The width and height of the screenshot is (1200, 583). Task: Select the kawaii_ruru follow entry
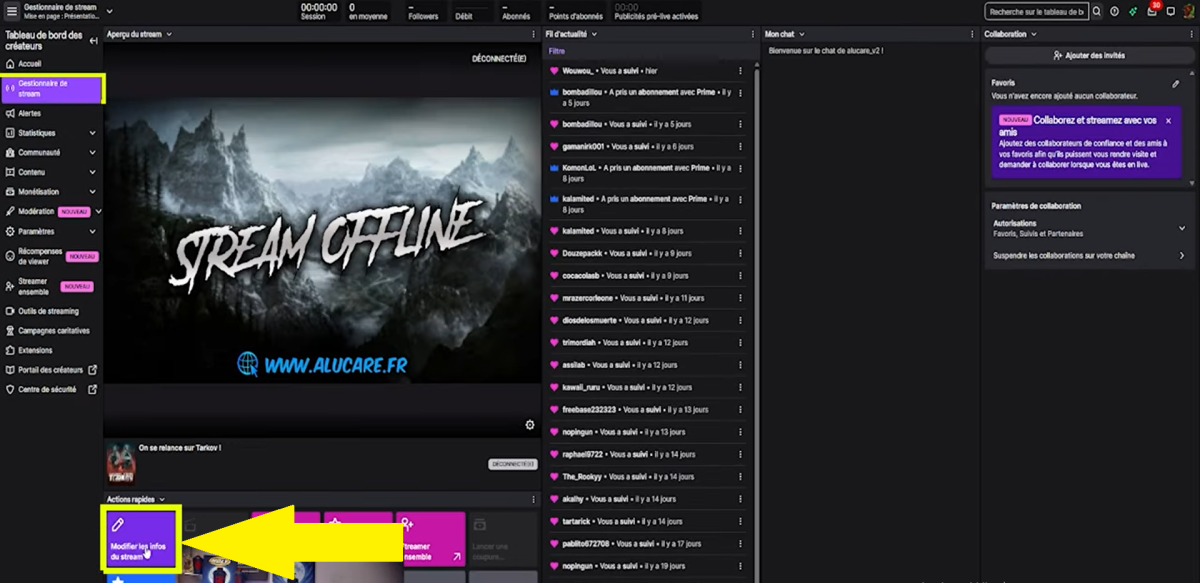(647, 387)
